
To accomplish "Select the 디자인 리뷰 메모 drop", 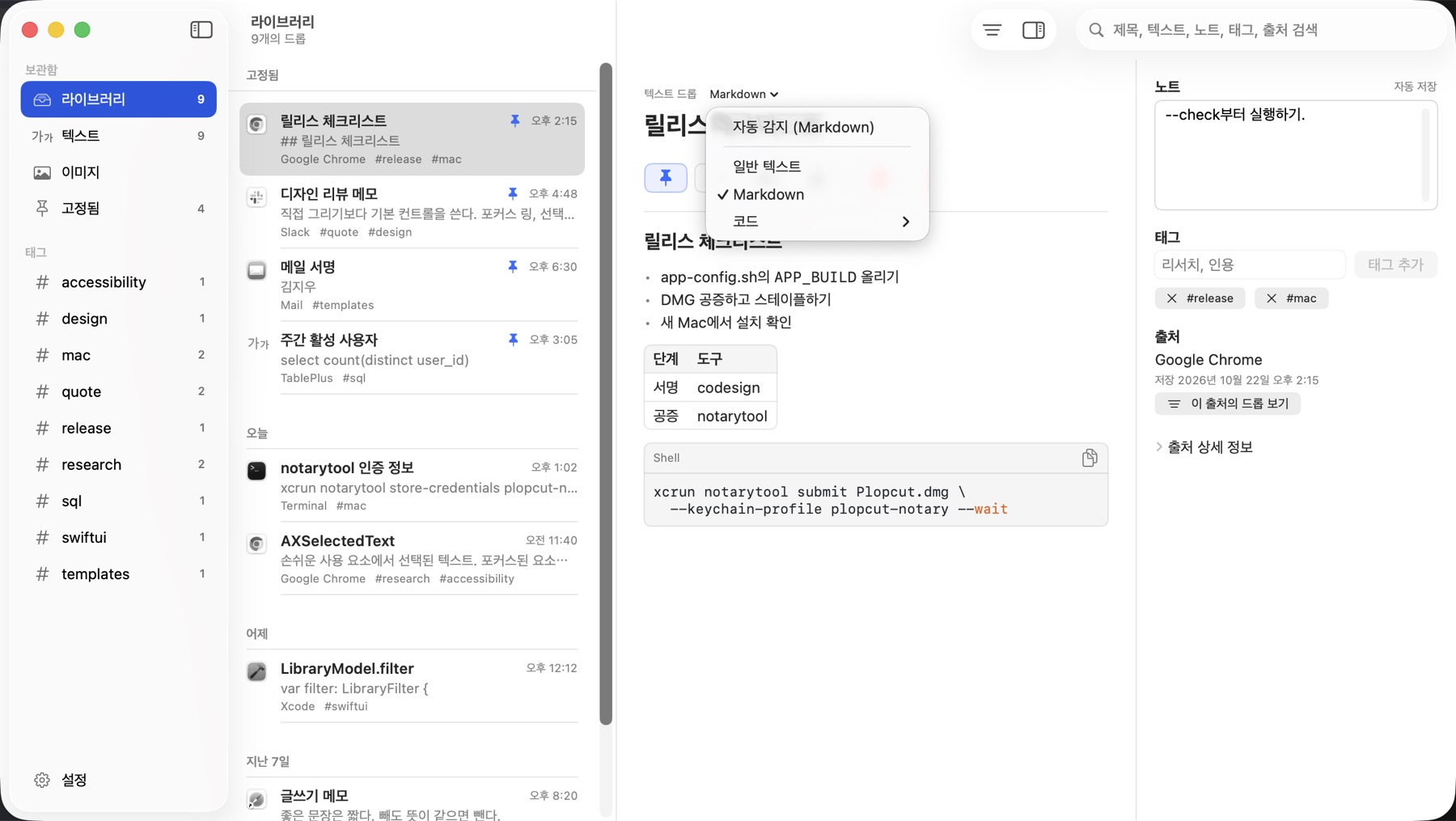I will point(413,212).
